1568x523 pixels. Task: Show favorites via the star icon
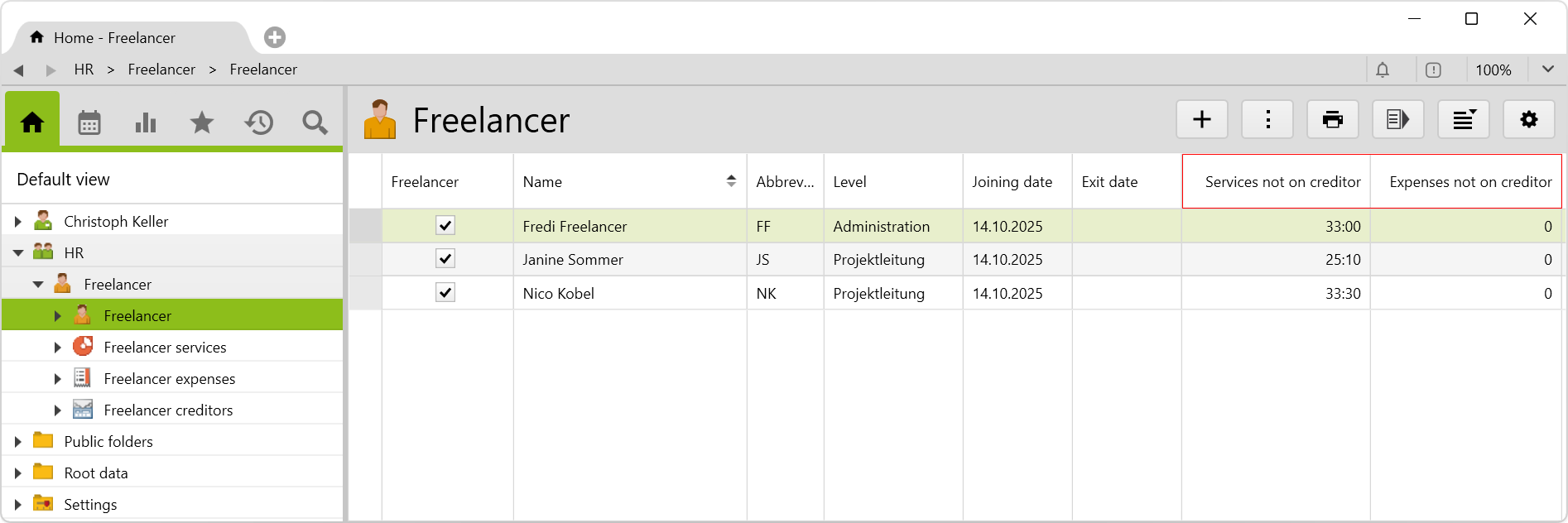coord(202,123)
